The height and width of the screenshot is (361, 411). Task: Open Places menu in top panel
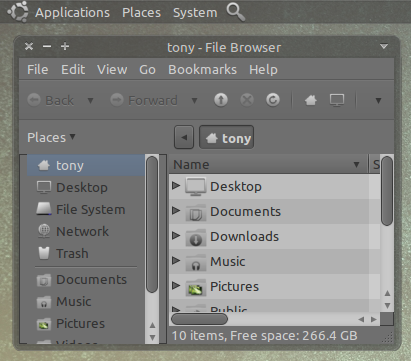coord(141,13)
